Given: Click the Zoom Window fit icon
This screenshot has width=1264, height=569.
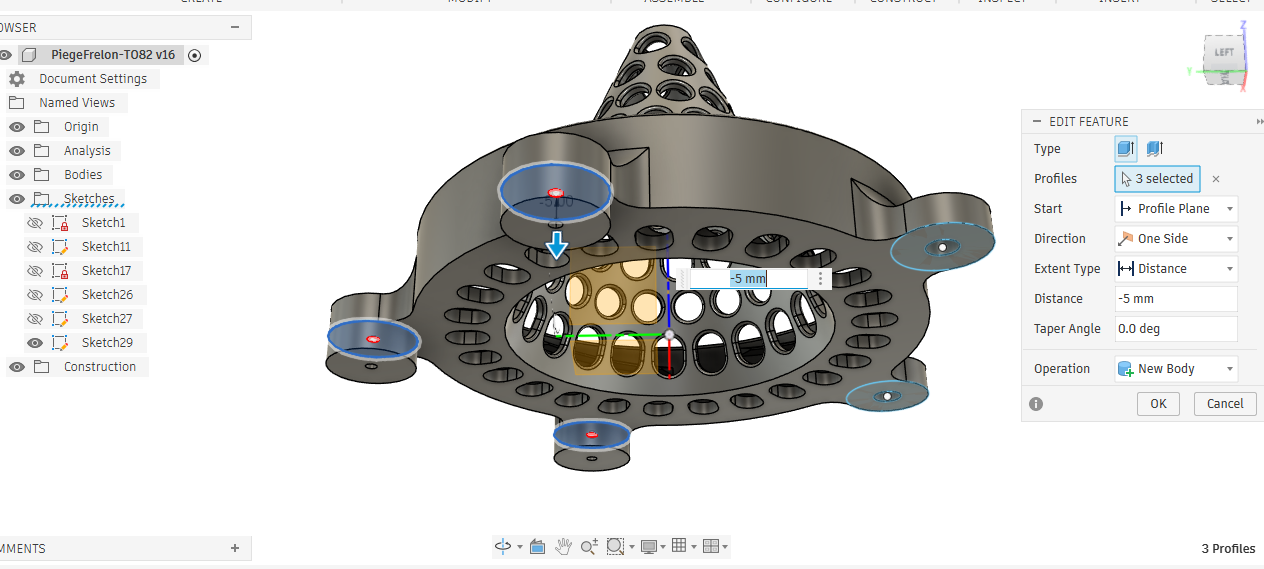Looking at the screenshot, I should coord(615,546).
